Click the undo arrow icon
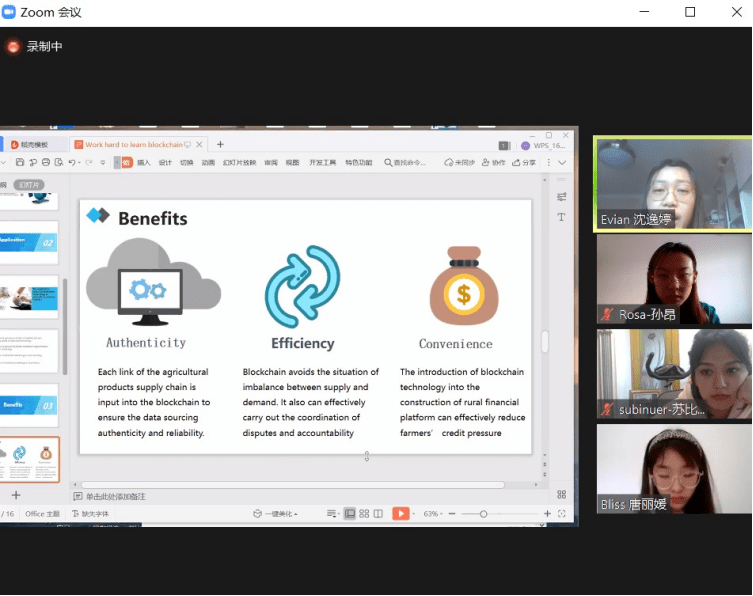This screenshot has height=596, width=753. (72, 162)
